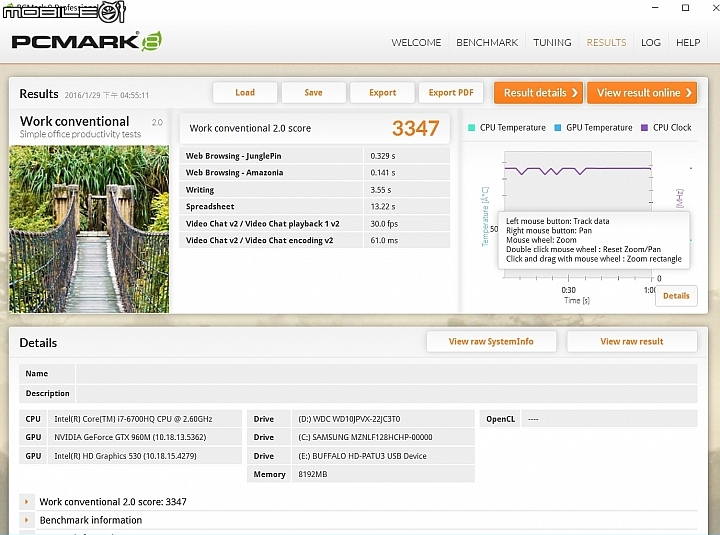Select the Spreadsheet result row
The image size is (720, 535).
tap(315, 207)
